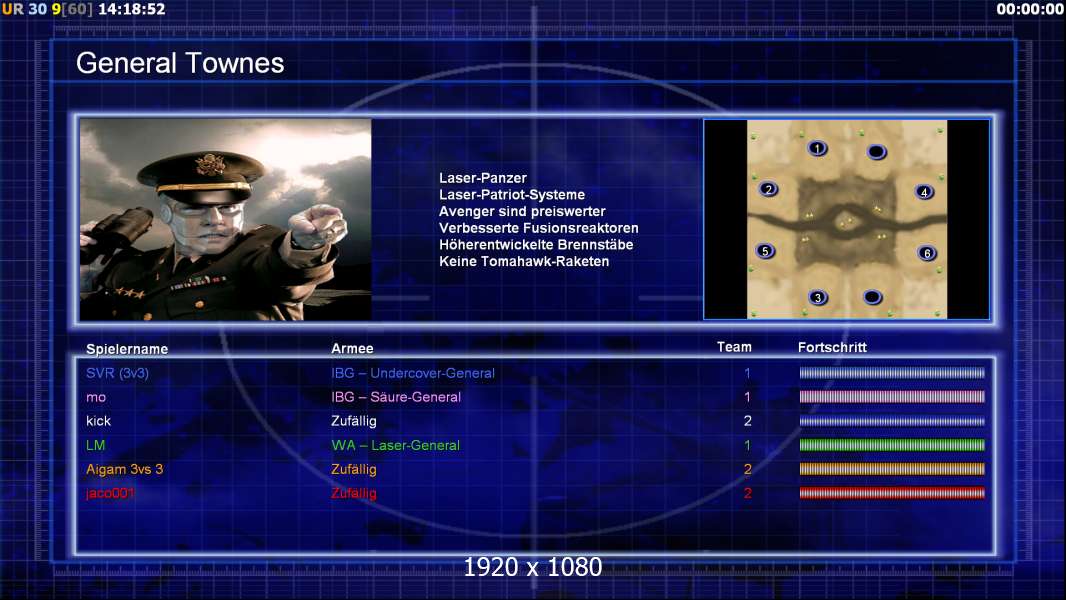Screen dimensions: 1066x600
Task: Select start position 2 on the map
Action: click(x=768, y=189)
